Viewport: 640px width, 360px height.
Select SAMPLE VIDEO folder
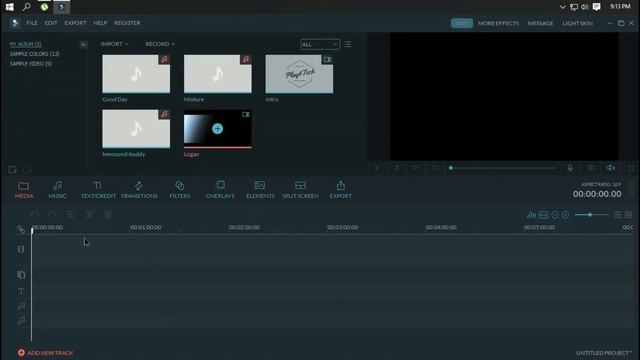click(31, 64)
